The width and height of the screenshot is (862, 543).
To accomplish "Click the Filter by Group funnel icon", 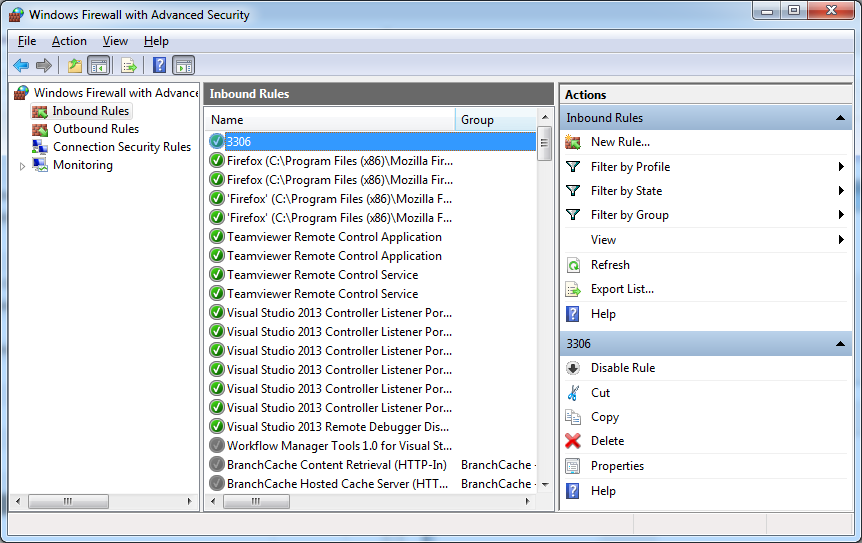I will pos(573,215).
